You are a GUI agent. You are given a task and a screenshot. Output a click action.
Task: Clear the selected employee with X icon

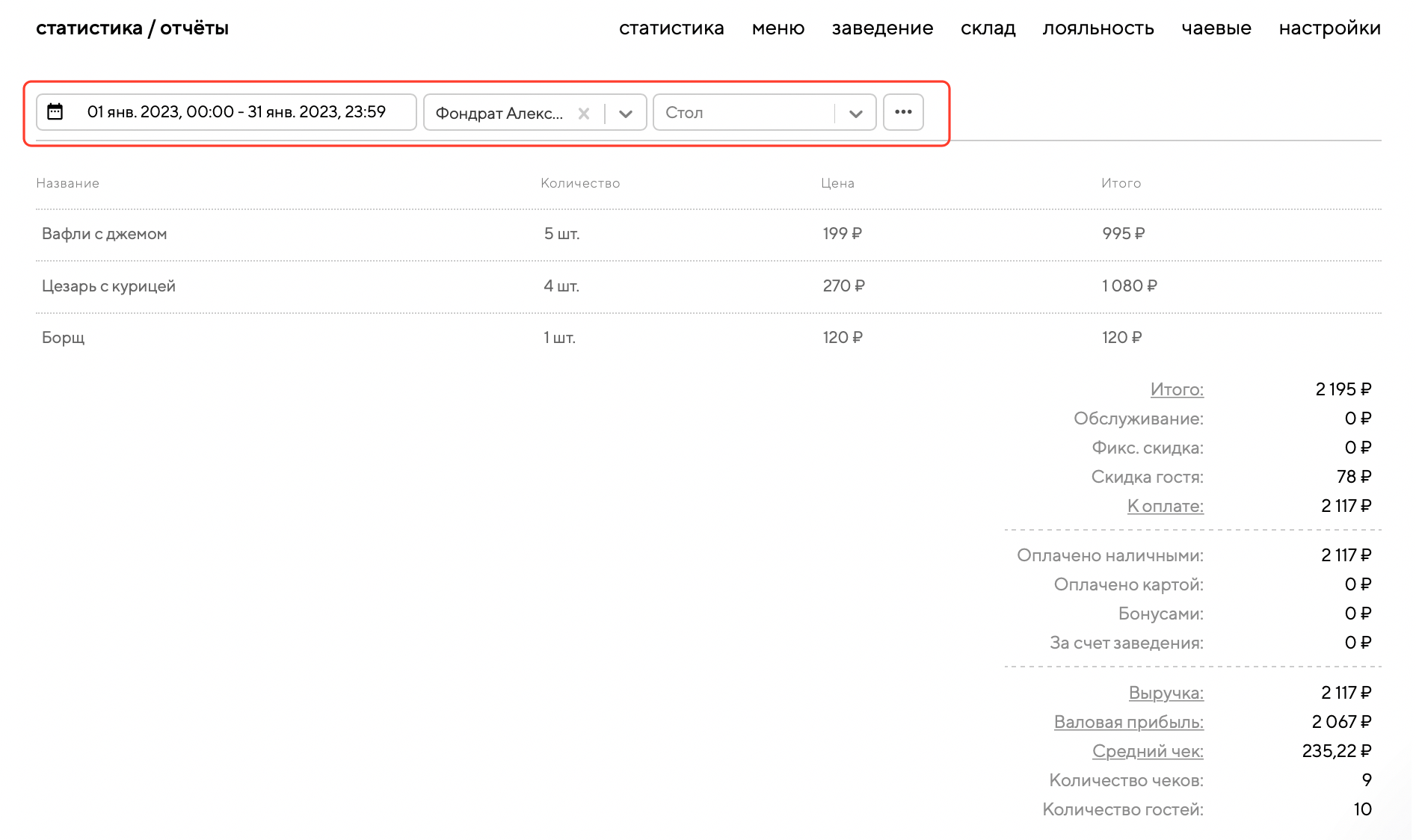[584, 113]
